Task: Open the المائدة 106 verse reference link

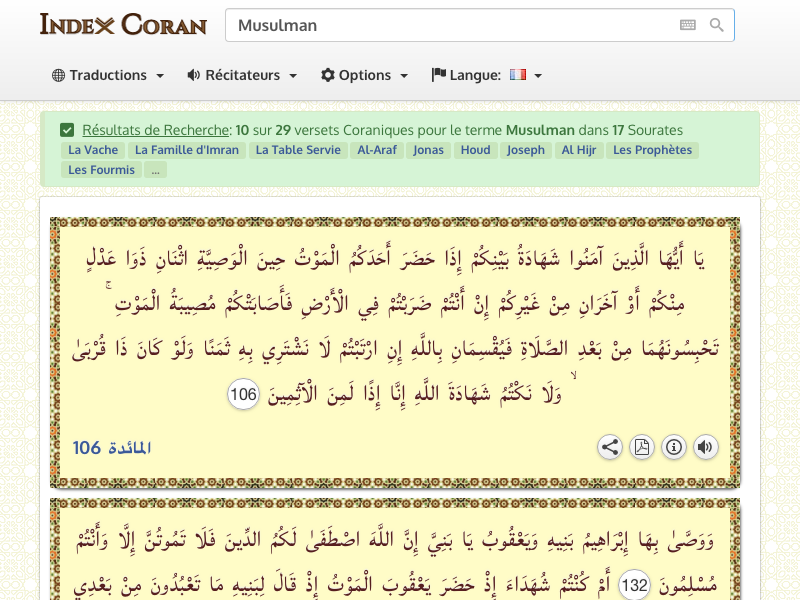Action: point(112,448)
